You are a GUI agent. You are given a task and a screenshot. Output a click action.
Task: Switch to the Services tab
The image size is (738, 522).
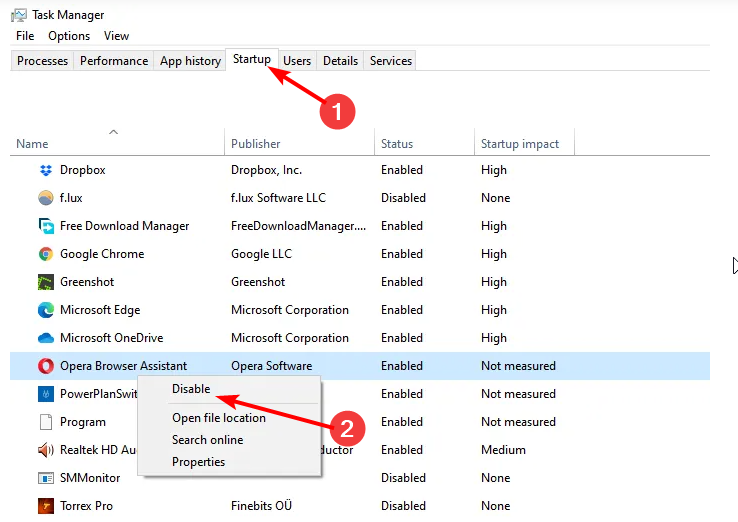tap(391, 61)
